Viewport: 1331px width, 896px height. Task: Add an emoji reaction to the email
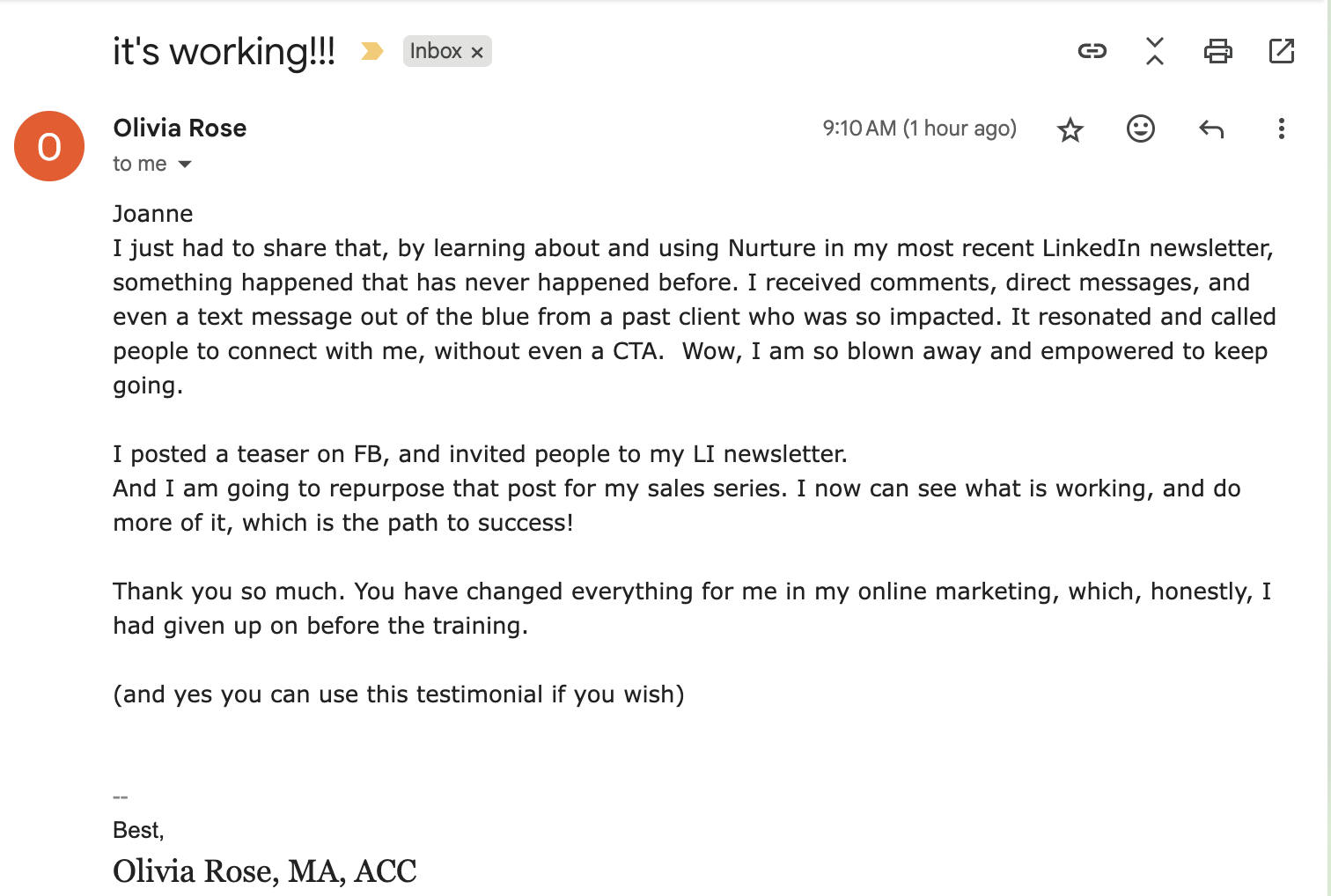point(1141,129)
